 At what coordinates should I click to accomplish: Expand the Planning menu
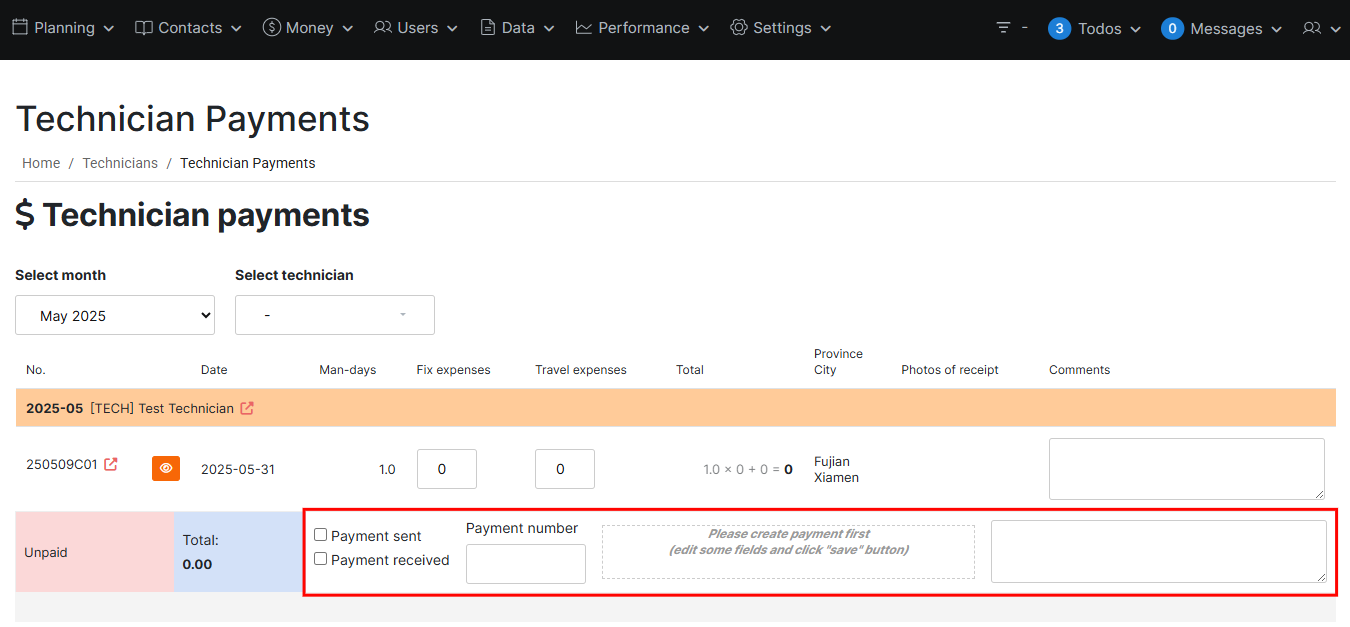[x=63, y=28]
